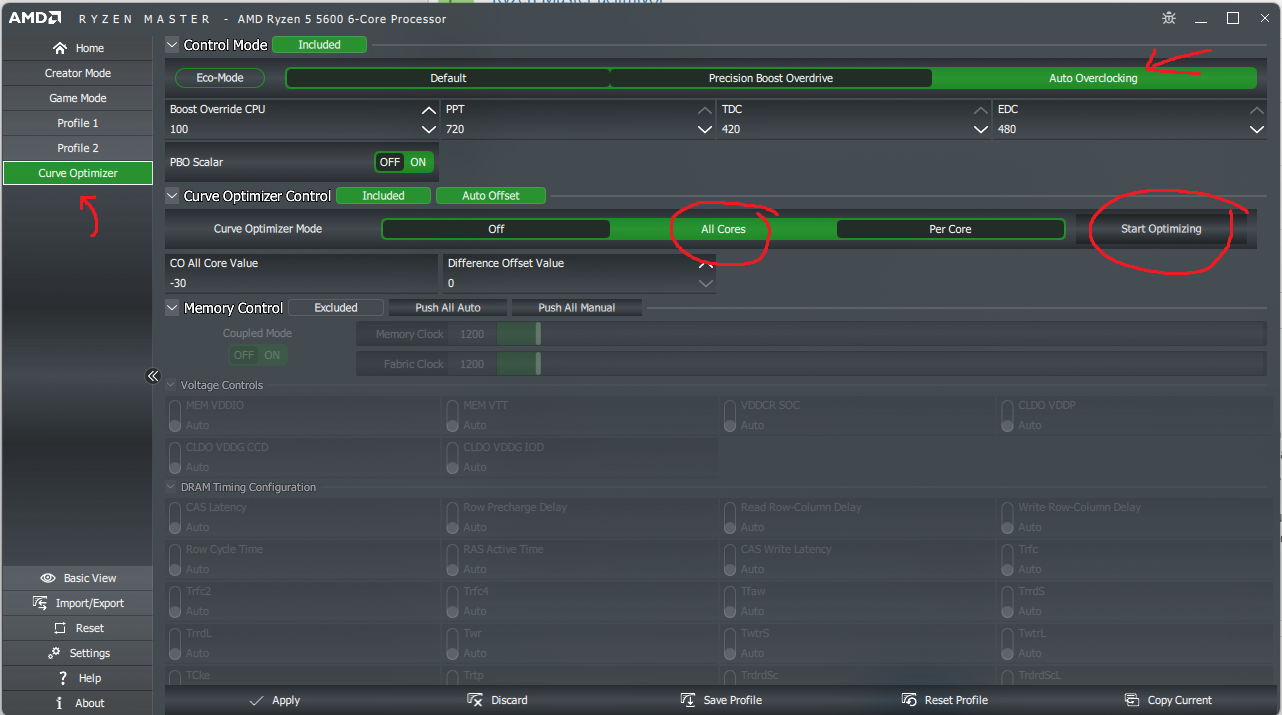Open Settings gear icon in sidebar

(x=53, y=653)
